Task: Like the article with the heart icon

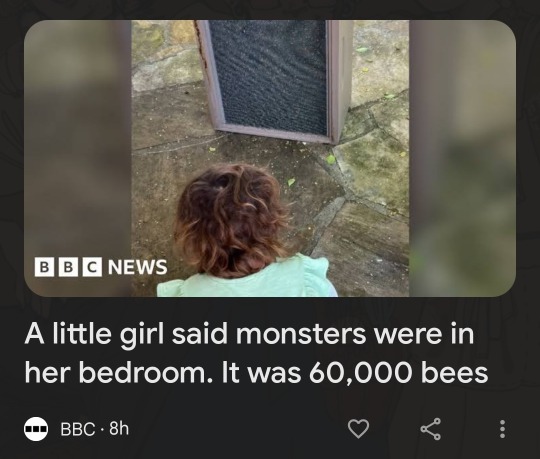Action: [358, 429]
